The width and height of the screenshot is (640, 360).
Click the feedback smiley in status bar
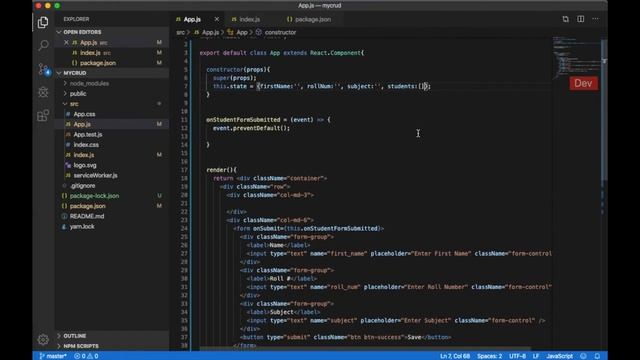tap(584, 356)
